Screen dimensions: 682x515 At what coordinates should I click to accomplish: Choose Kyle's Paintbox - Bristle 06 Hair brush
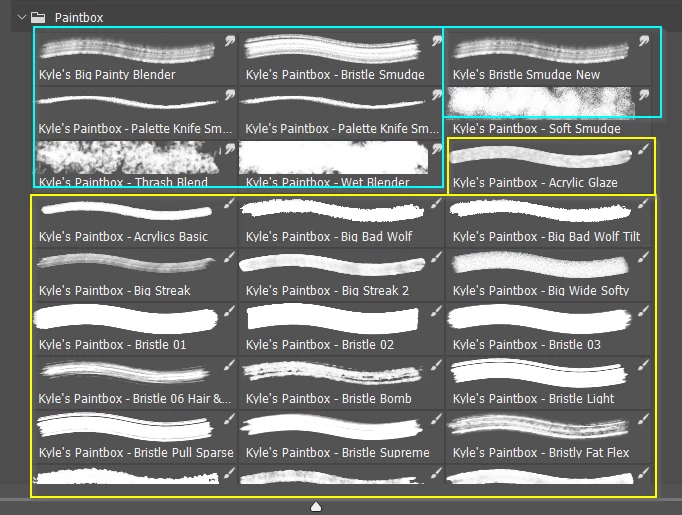pos(135,383)
